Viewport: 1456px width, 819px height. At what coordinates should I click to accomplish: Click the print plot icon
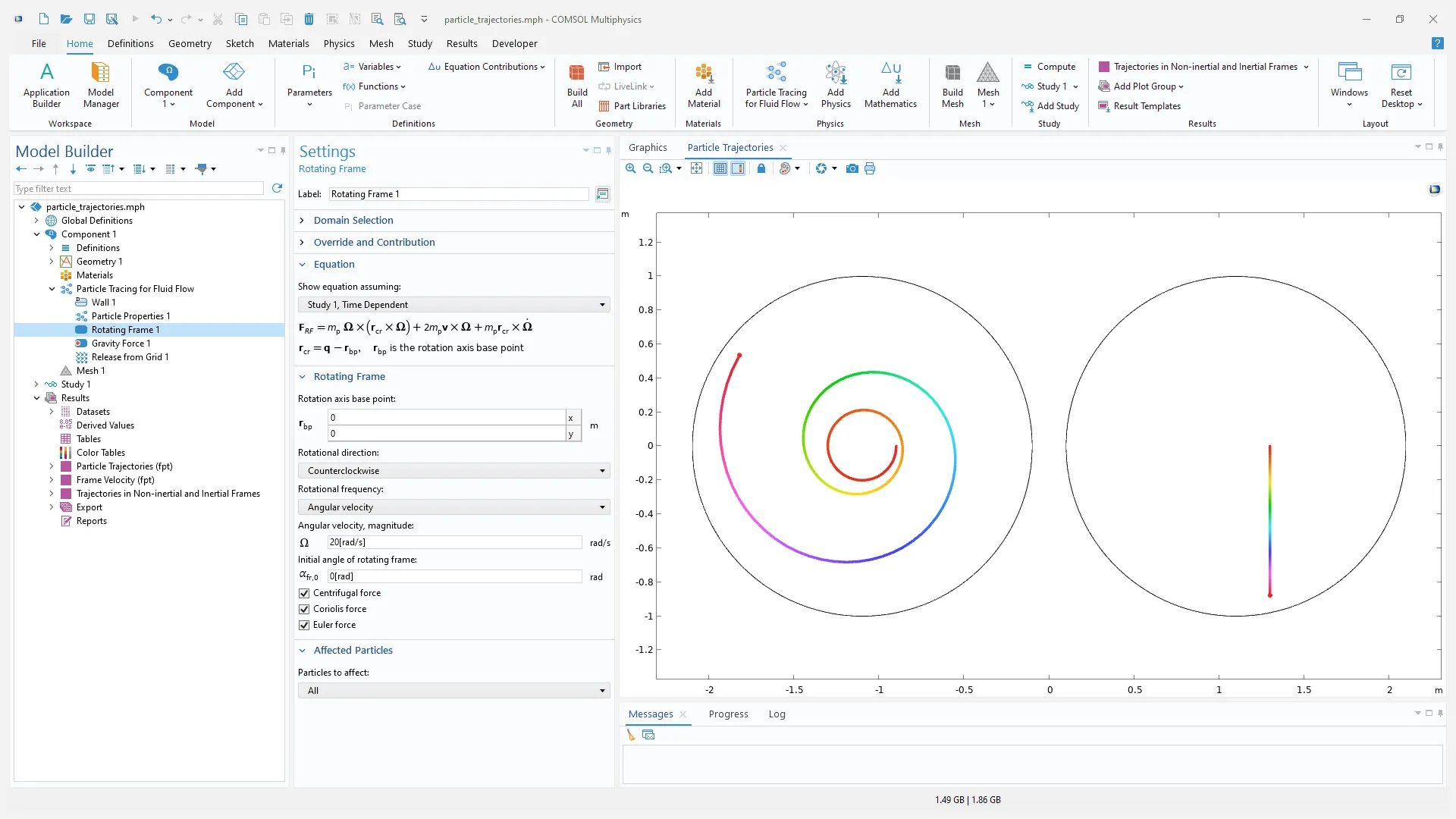pyautogui.click(x=870, y=168)
